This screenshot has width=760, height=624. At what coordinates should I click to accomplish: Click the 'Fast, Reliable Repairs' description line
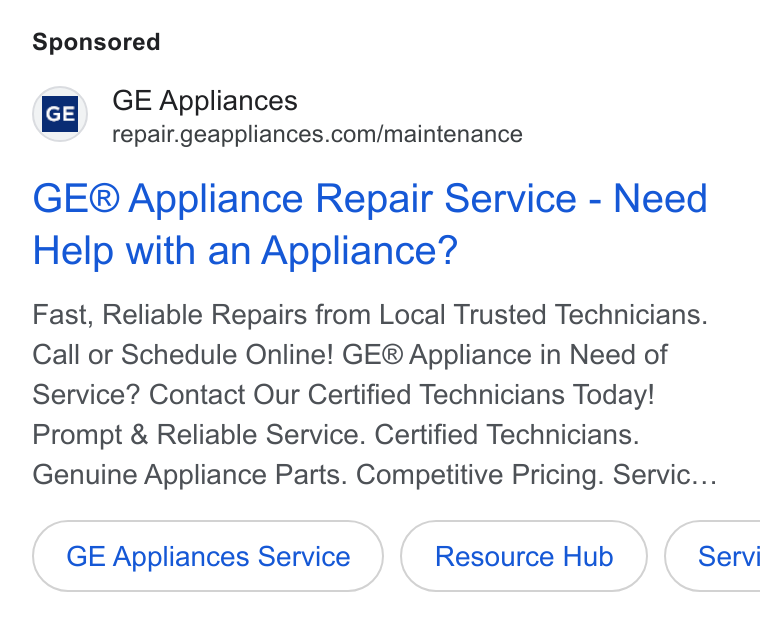pyautogui.click(x=370, y=315)
